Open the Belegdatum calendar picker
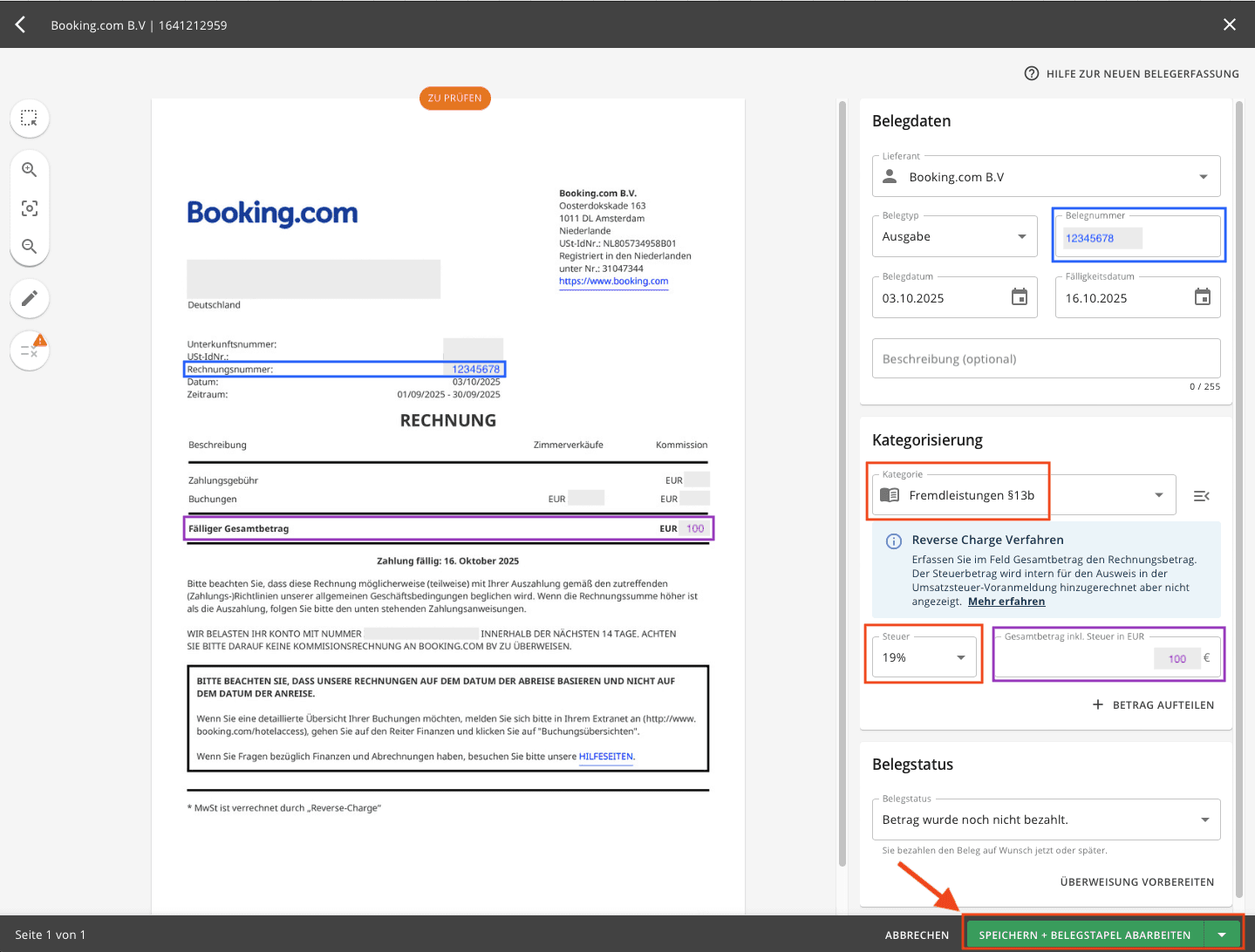 1020,297
